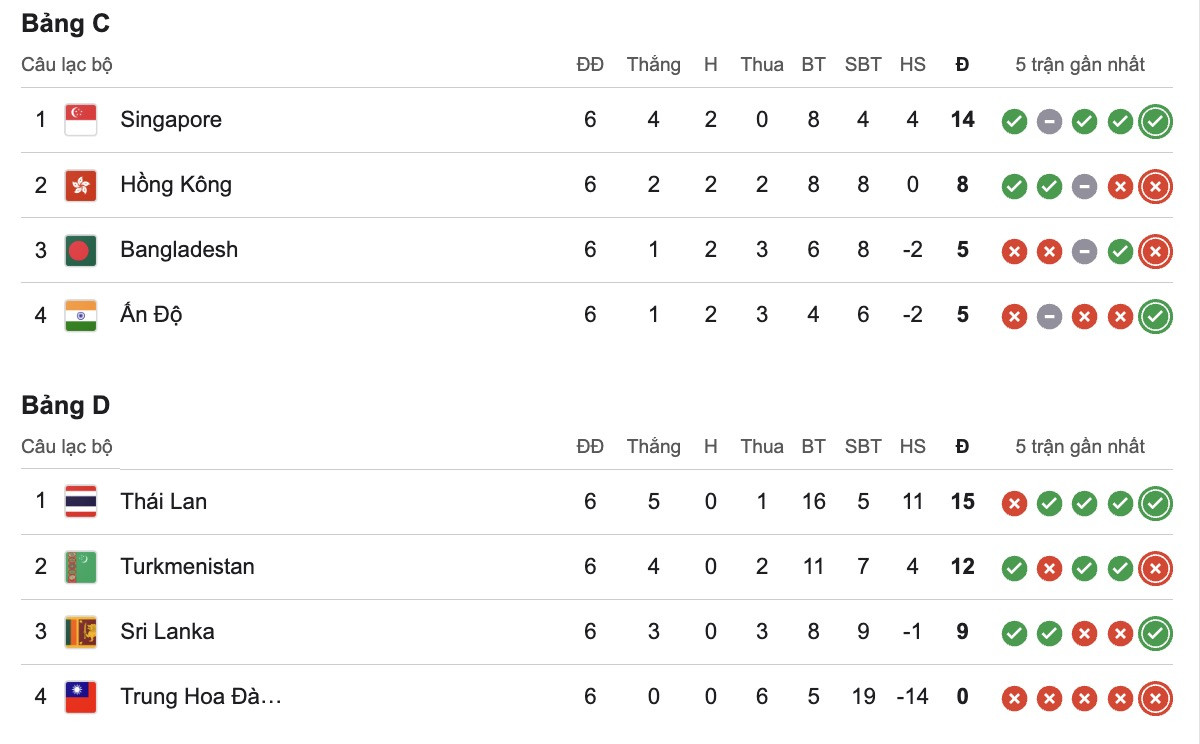This screenshot has height=744, width=1200.
Task: Open the Turkmenistan team link
Action: pyautogui.click(x=187, y=566)
